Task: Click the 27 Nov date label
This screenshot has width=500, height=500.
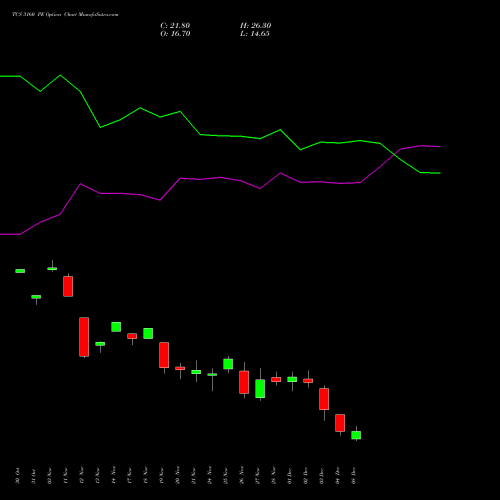Action: click(x=258, y=476)
